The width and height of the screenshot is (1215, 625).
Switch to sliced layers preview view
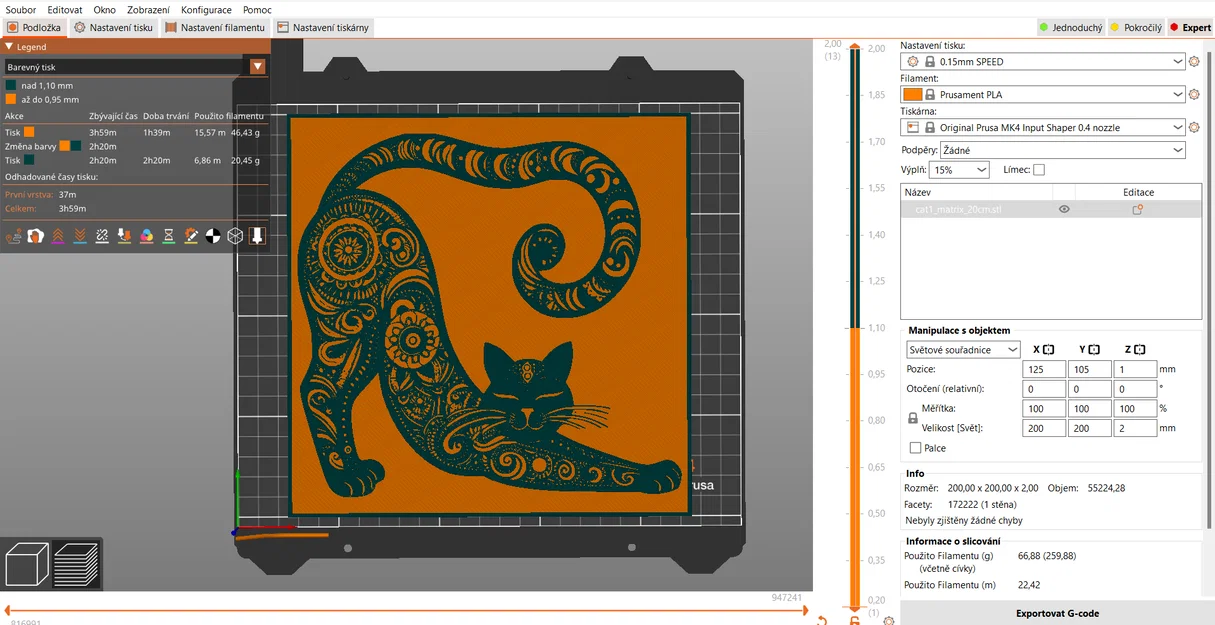point(76,565)
